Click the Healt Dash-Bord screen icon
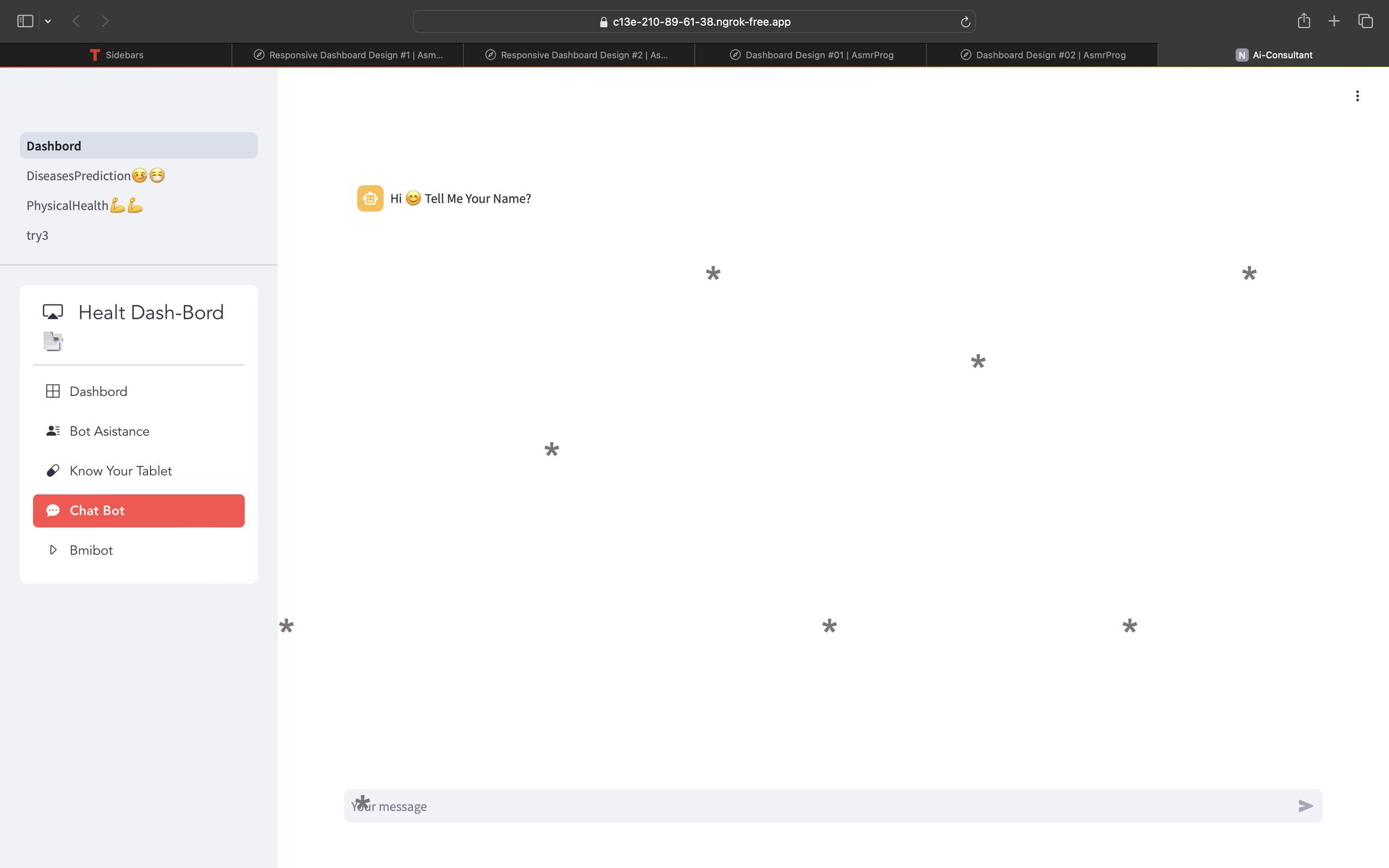The width and height of the screenshot is (1389, 868). coord(53,312)
